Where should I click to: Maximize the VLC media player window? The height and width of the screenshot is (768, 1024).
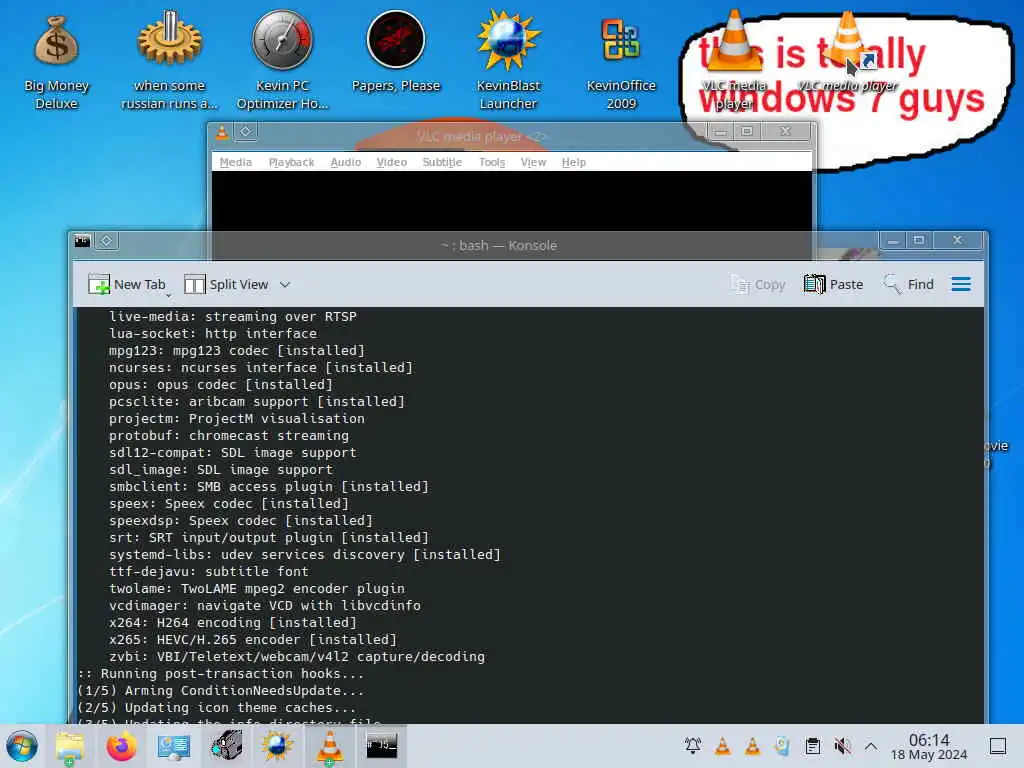pyautogui.click(x=746, y=132)
